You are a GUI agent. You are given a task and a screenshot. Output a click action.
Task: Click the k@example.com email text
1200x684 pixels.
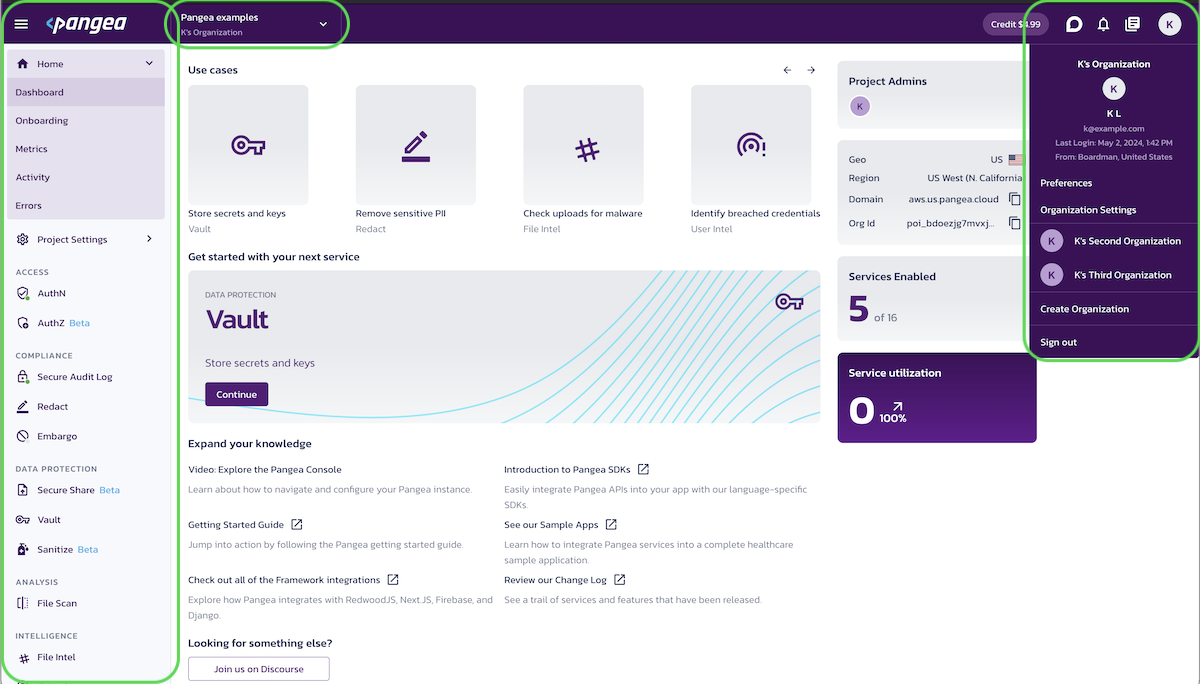pyautogui.click(x=1113, y=128)
